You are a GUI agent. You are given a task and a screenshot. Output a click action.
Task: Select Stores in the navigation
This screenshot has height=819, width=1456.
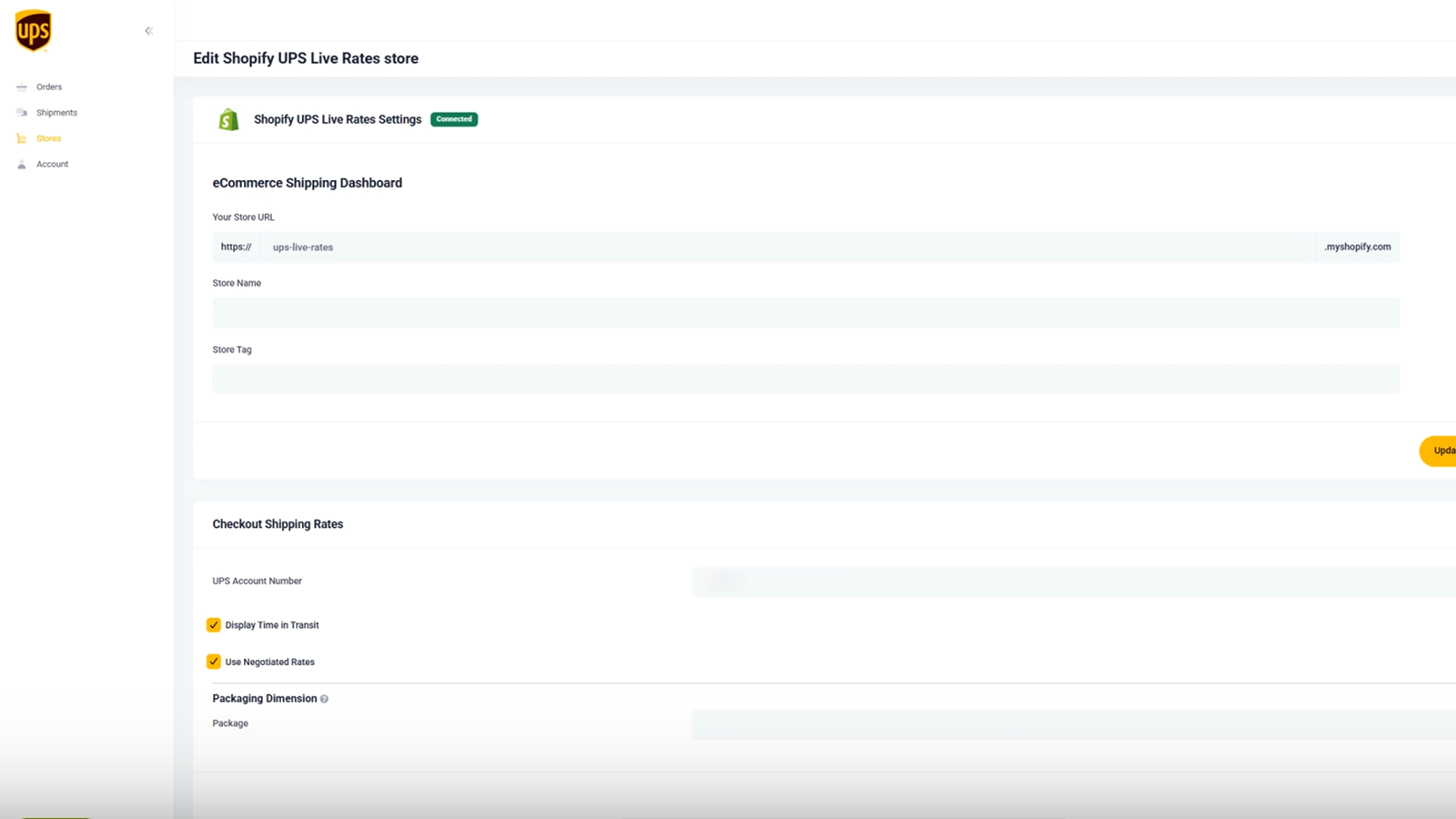click(x=48, y=138)
